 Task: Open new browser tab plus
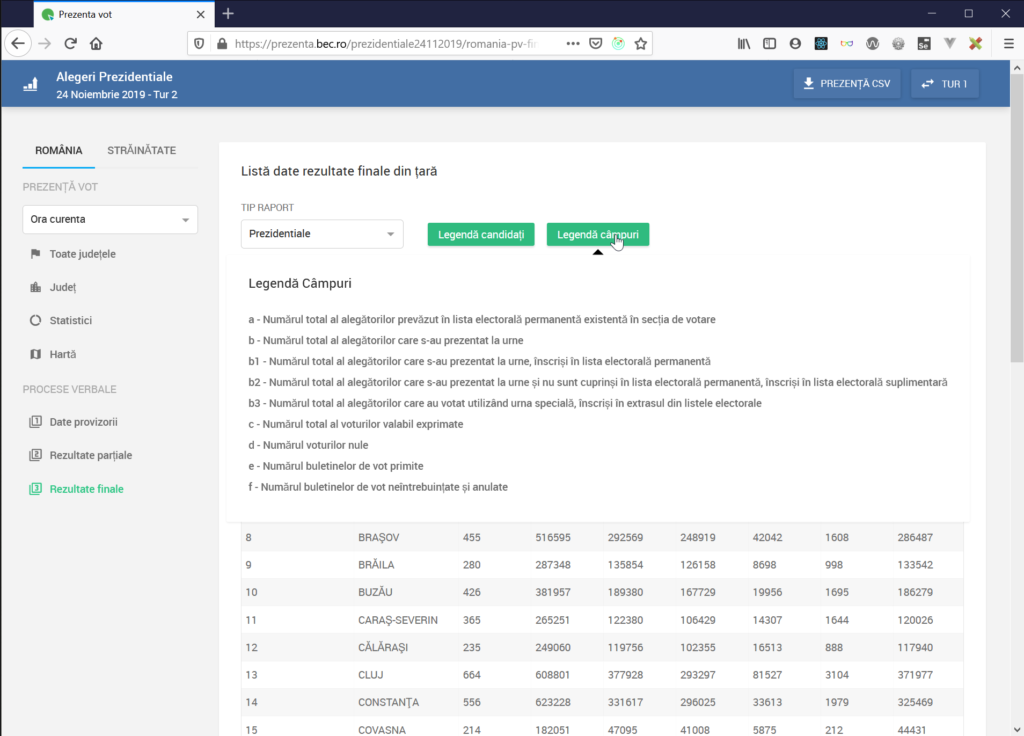(228, 14)
